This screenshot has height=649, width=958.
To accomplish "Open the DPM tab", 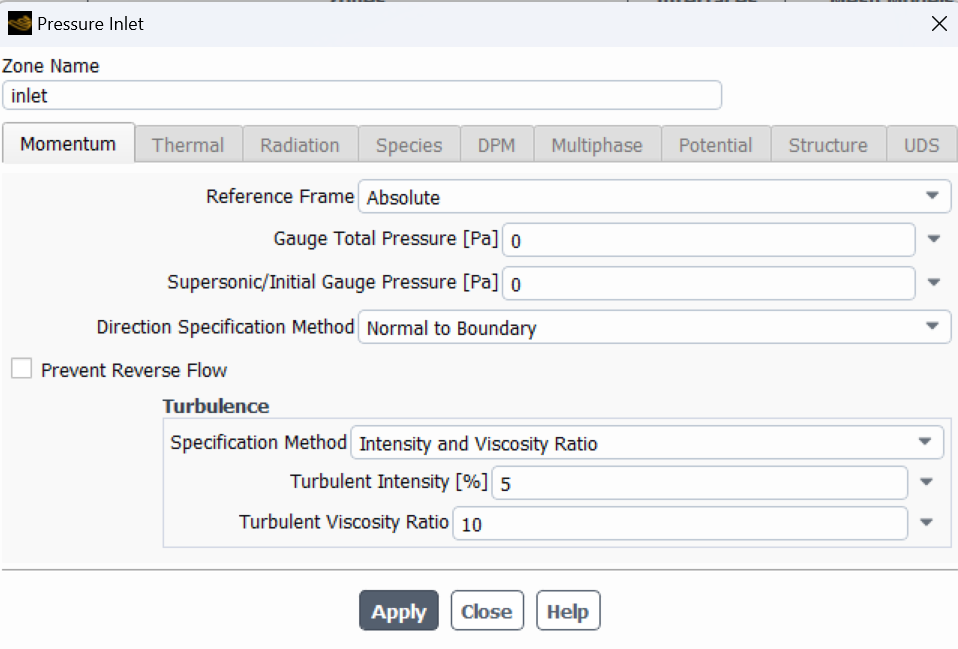I will coord(497,145).
